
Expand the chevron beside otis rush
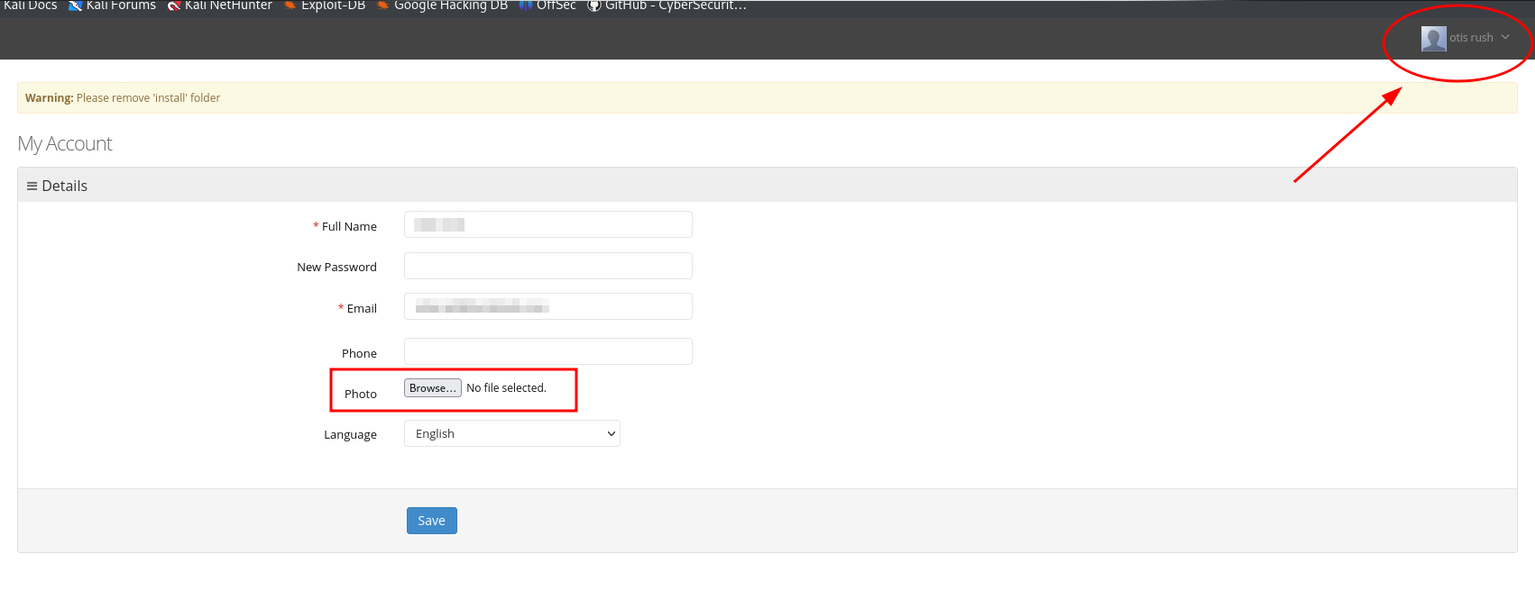click(1505, 38)
